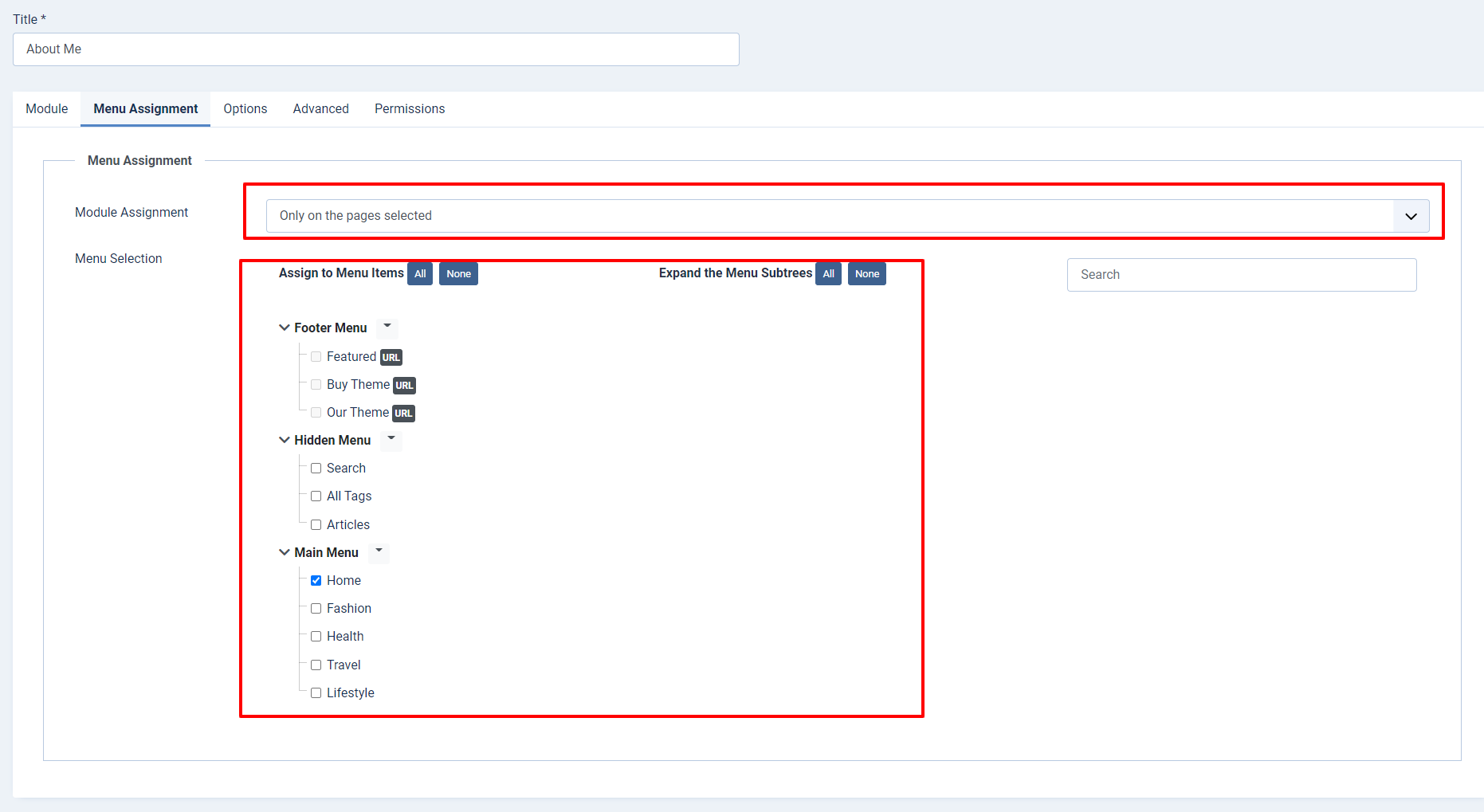This screenshot has height=812, width=1484.
Task: Enable the Fashion menu item checkbox
Action: point(316,609)
